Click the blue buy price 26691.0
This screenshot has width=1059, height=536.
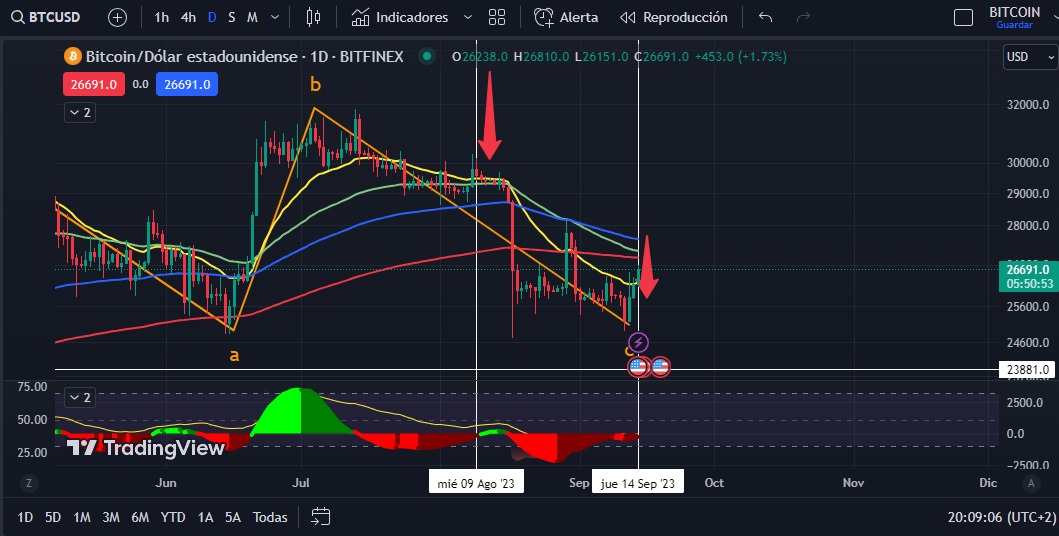[x=187, y=84]
